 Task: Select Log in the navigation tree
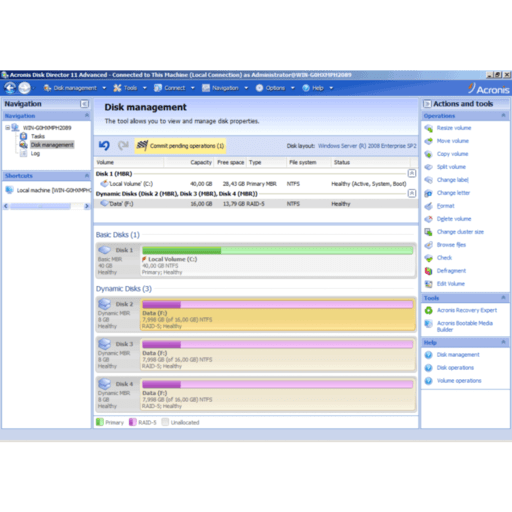pos(35,154)
